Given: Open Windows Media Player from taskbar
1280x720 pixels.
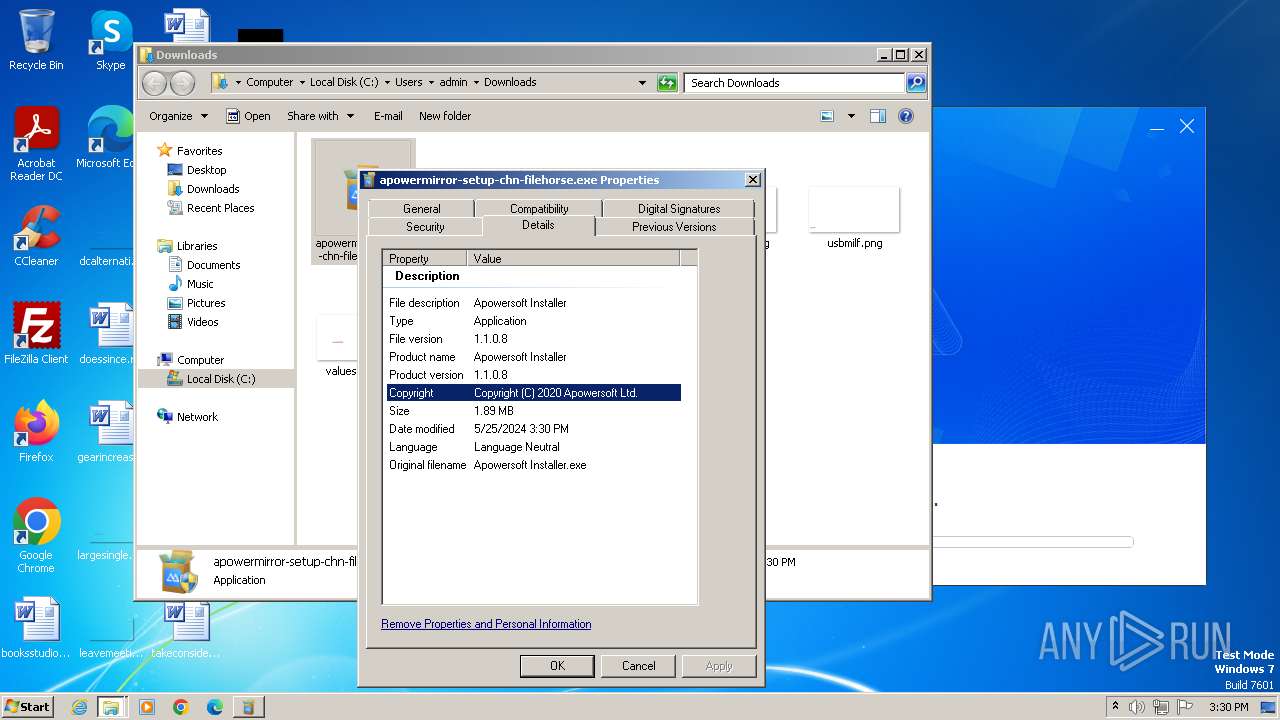Looking at the screenshot, I should coord(147,707).
